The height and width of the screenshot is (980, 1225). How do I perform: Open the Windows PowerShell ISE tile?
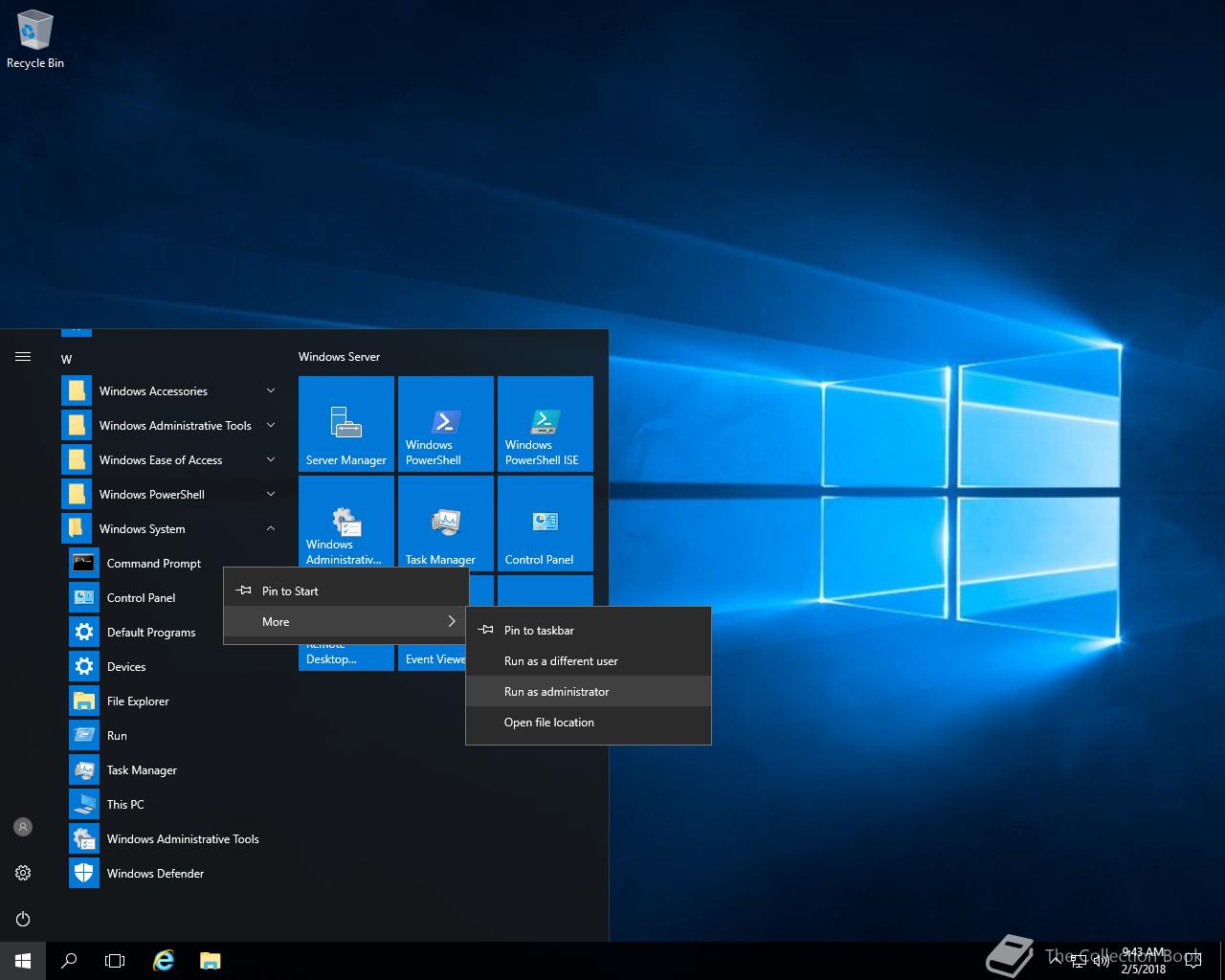tap(546, 424)
